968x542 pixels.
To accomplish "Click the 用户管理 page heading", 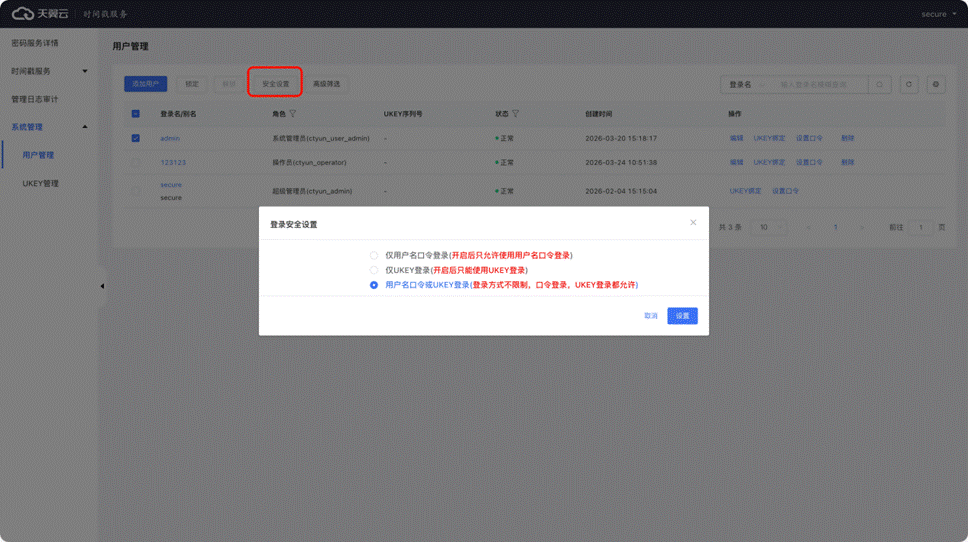I will click(130, 46).
